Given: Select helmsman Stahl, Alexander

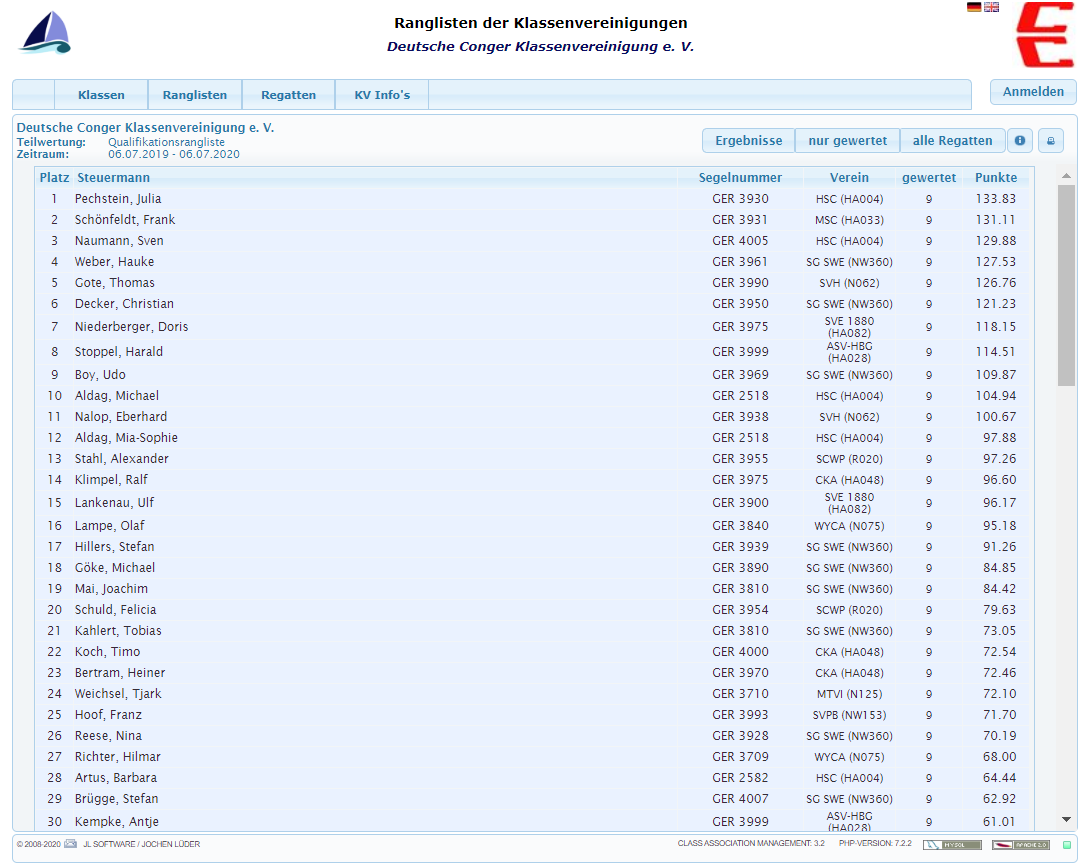Looking at the screenshot, I should point(121,459).
